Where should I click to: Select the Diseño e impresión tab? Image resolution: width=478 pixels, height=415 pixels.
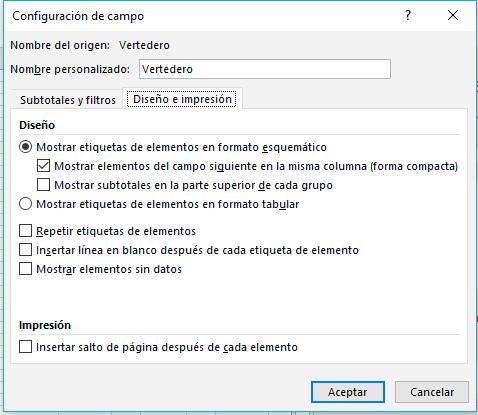(x=182, y=99)
